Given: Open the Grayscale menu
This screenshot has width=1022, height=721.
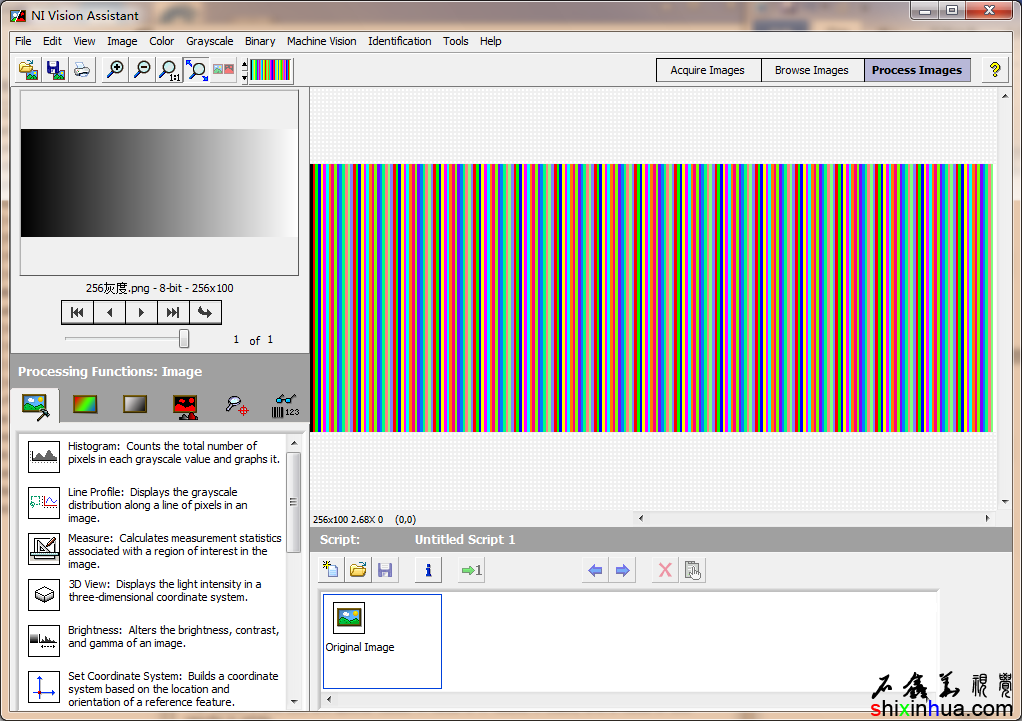Looking at the screenshot, I should (209, 41).
